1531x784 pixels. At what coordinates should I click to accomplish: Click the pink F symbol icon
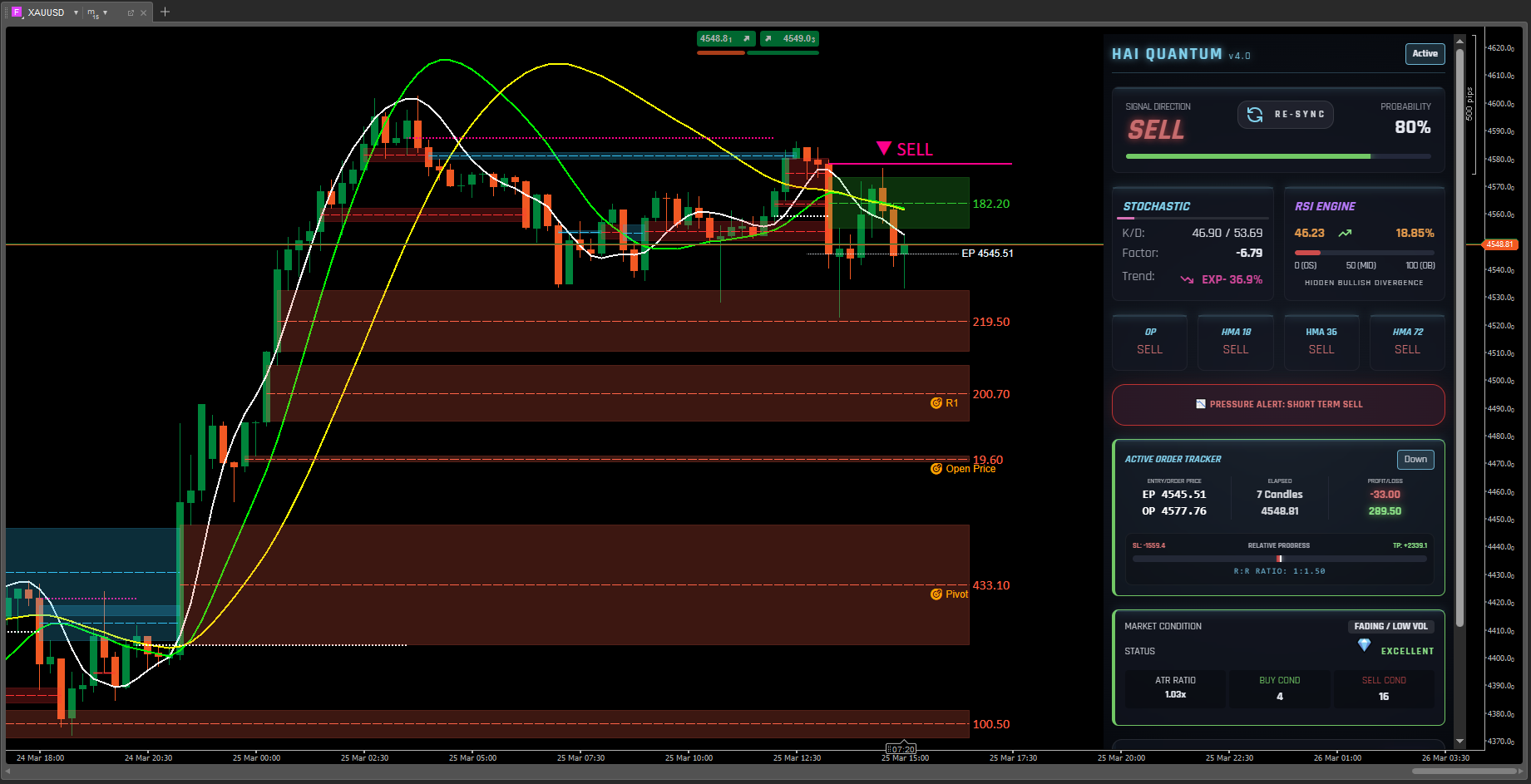pos(16,12)
